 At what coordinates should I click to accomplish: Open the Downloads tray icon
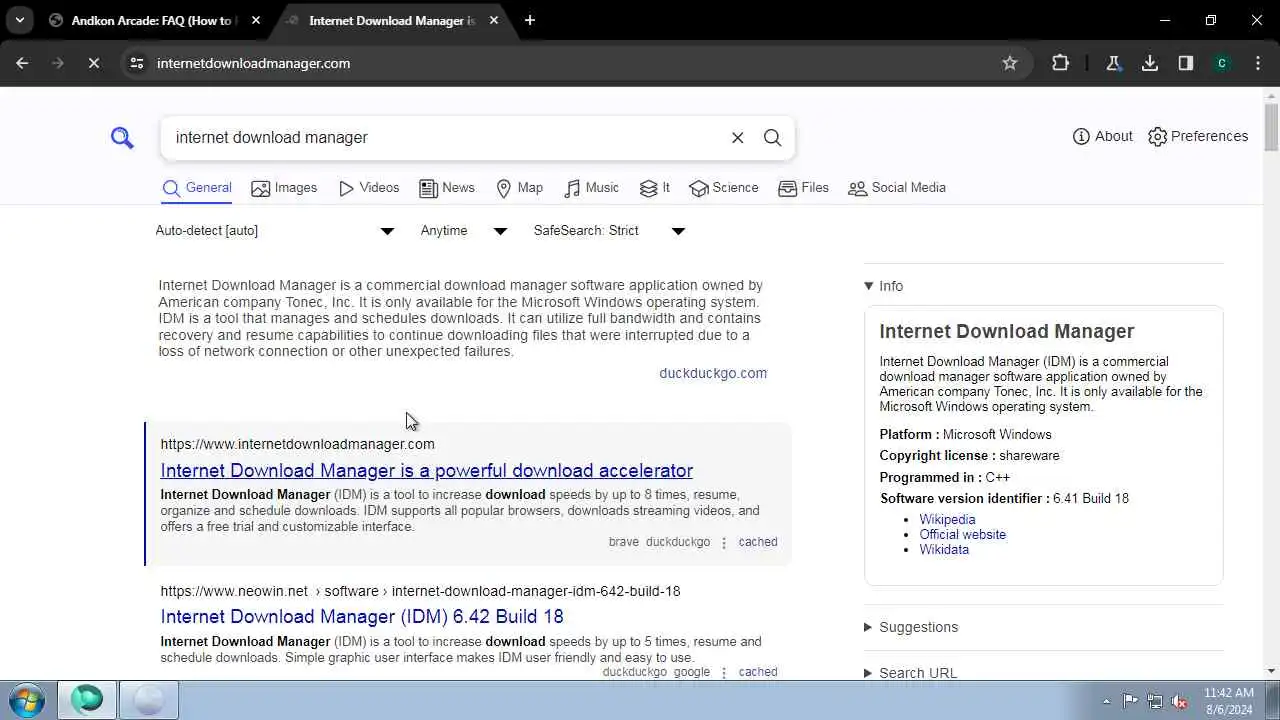[1150, 63]
